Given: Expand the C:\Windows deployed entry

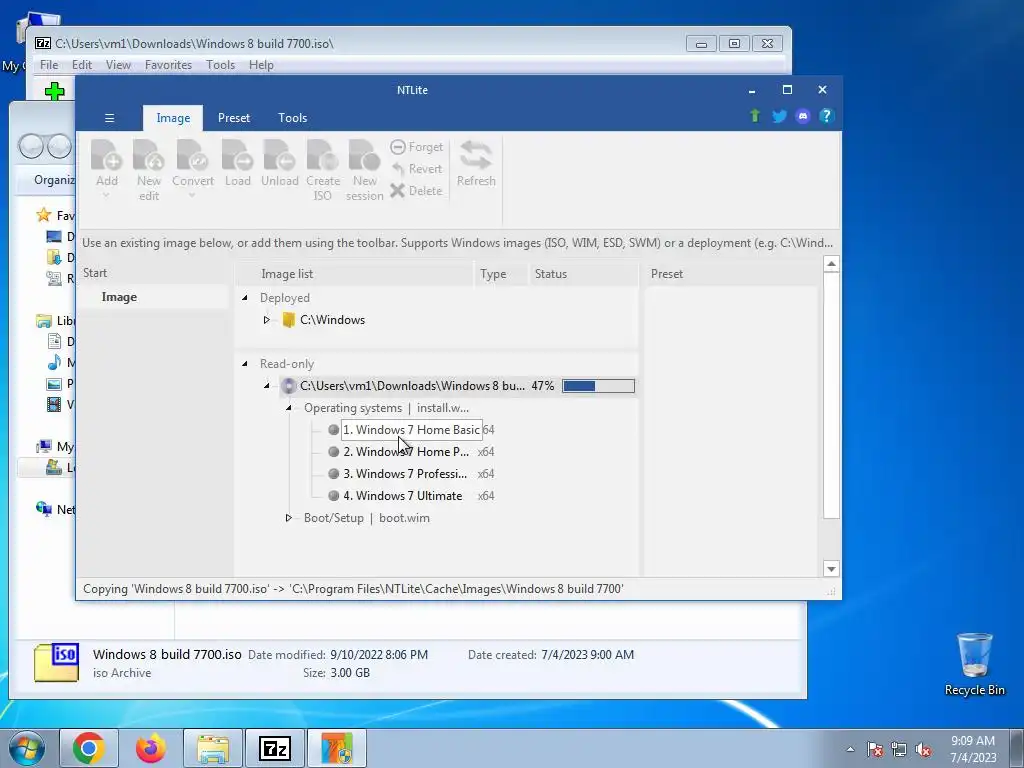Looking at the screenshot, I should 266,320.
